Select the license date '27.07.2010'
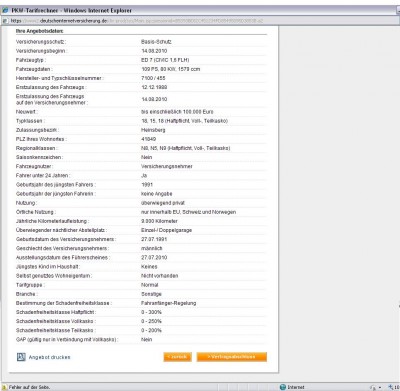This screenshot has height=391, width=400. tap(154, 257)
